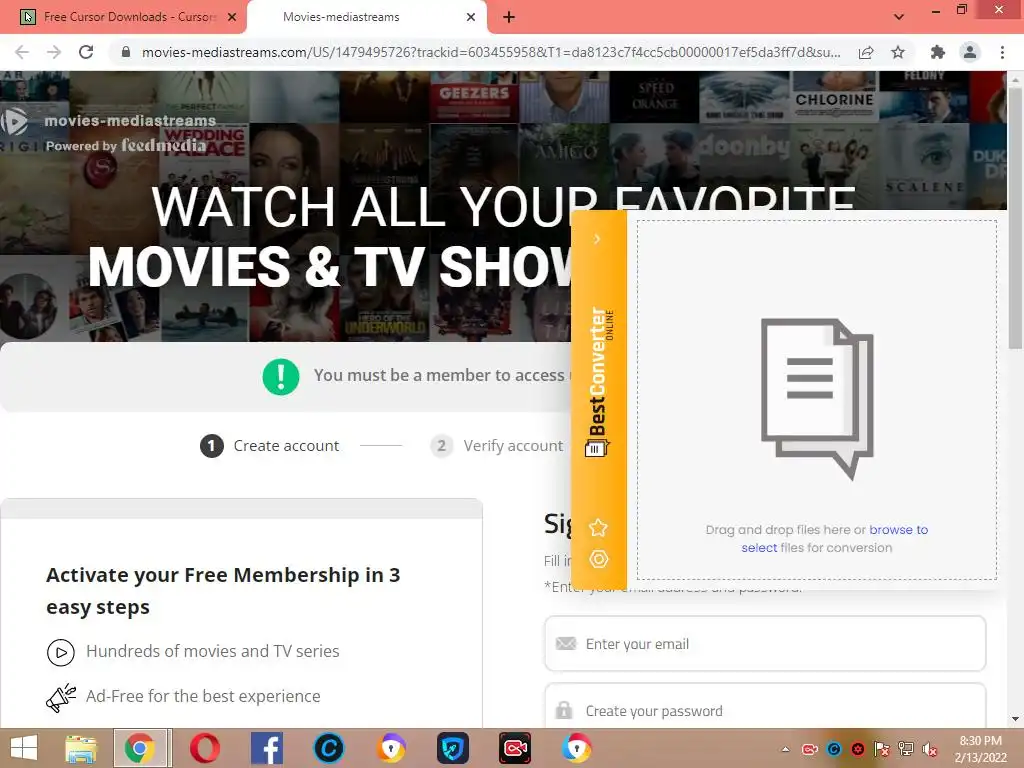Select step 1 Create account
The width and height of the screenshot is (1024, 768).
[270, 446]
